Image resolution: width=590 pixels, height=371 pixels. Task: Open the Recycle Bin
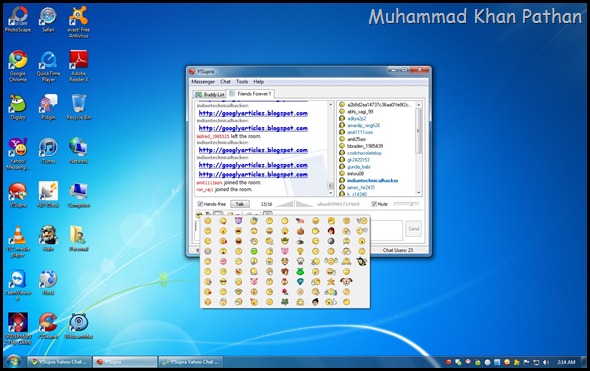tap(78, 107)
